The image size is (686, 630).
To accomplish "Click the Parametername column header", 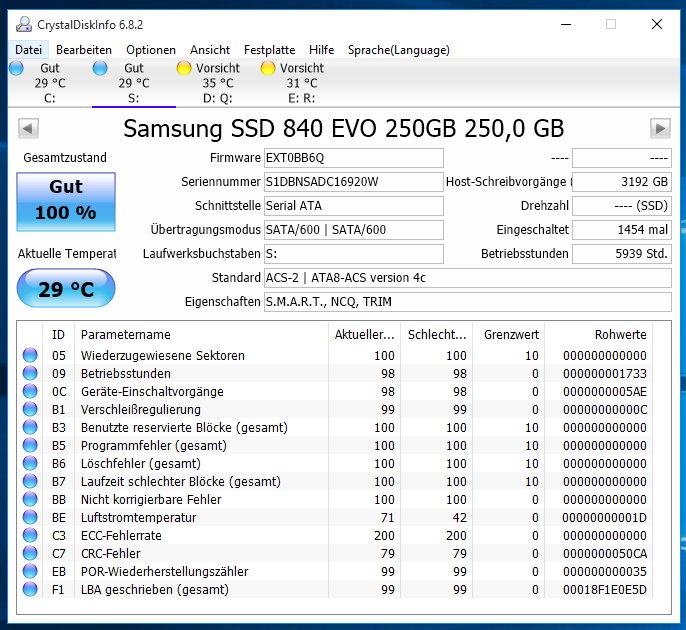I will click(201, 335).
